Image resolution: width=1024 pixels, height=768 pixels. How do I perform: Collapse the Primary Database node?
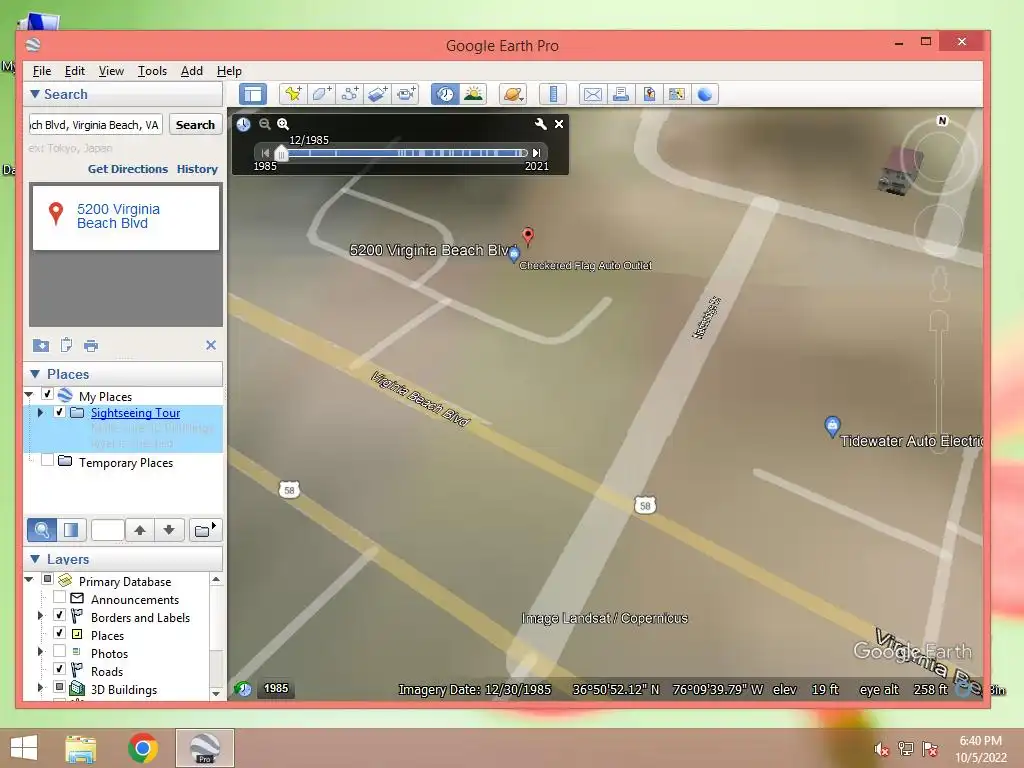[x=29, y=579]
